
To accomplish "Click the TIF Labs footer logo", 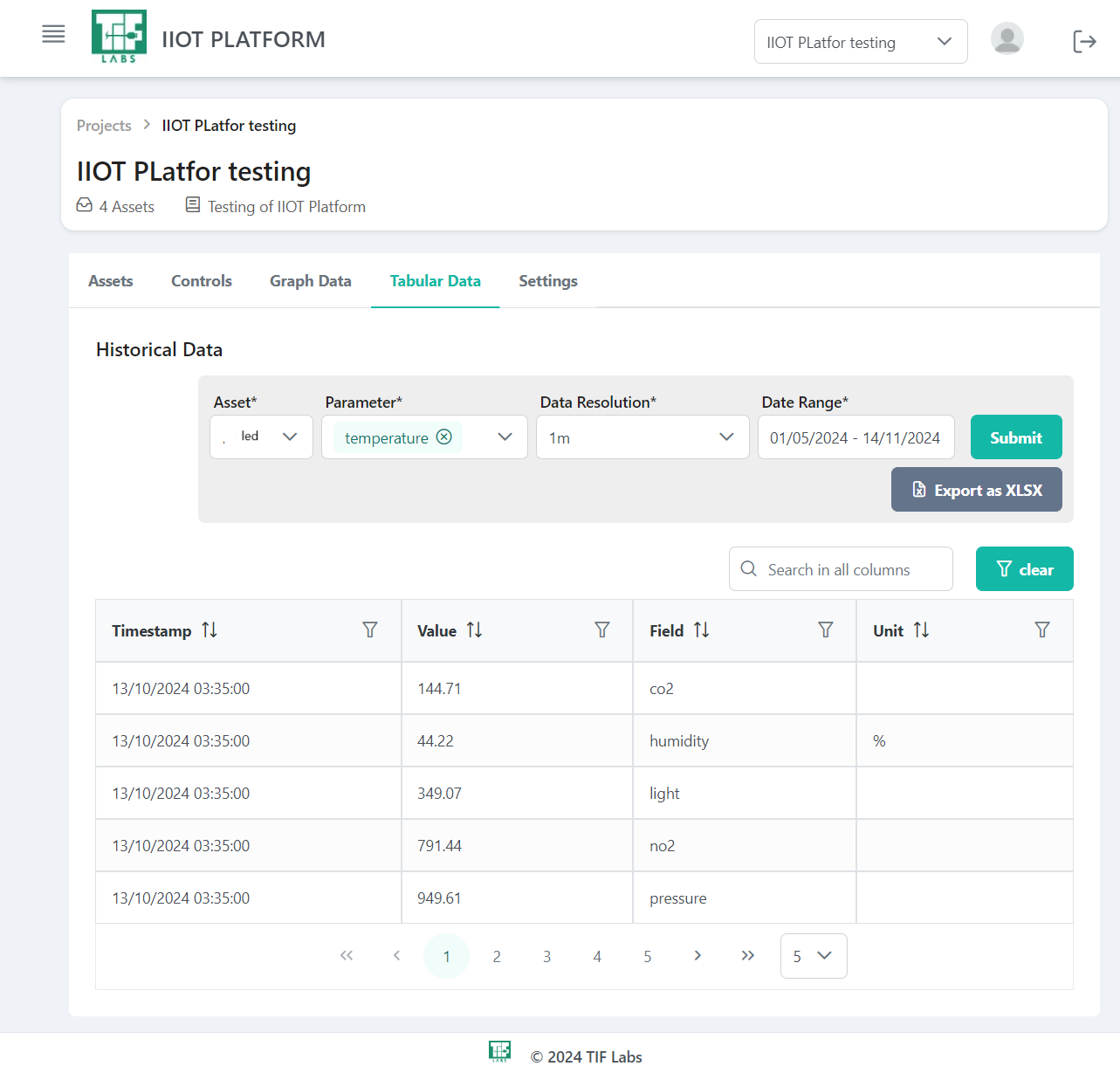I will coord(499,1051).
